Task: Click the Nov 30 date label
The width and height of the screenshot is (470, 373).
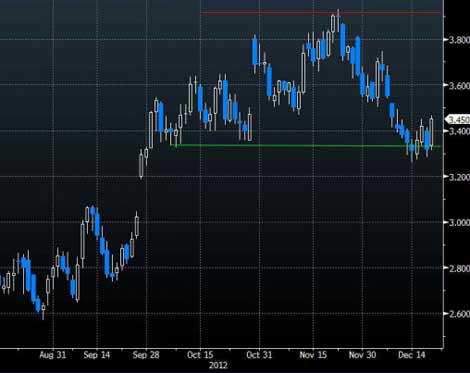Action: 362,355
